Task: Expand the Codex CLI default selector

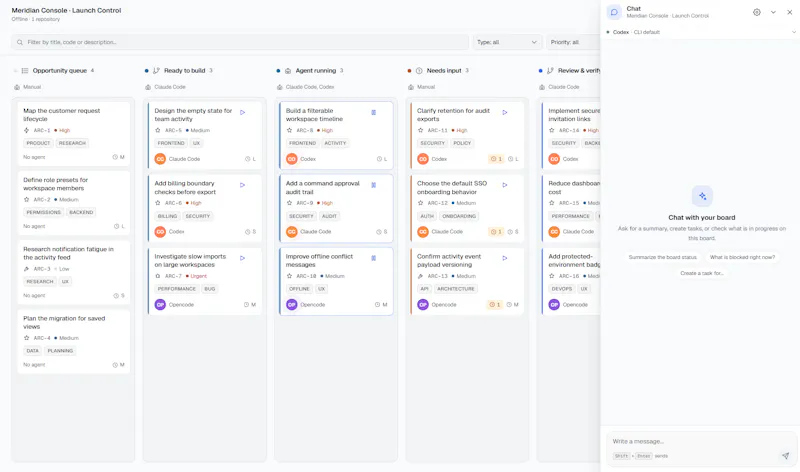Action: coord(701,32)
